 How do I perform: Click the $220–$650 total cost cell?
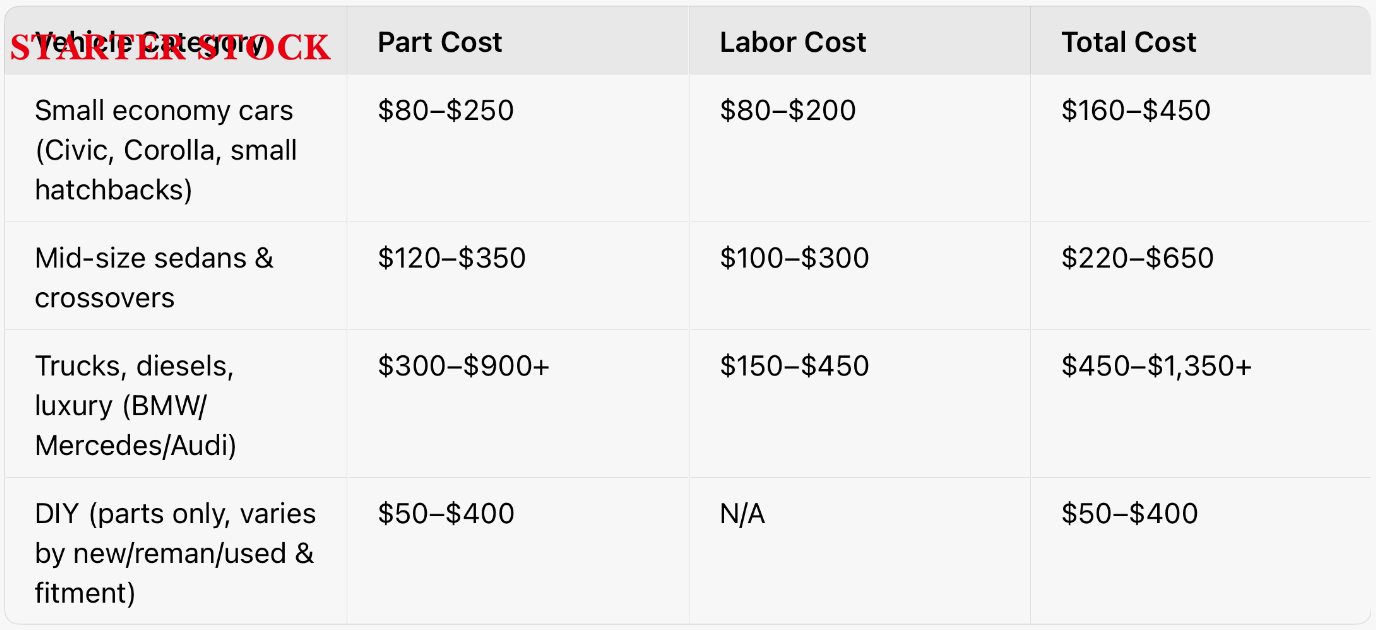tap(1137, 258)
